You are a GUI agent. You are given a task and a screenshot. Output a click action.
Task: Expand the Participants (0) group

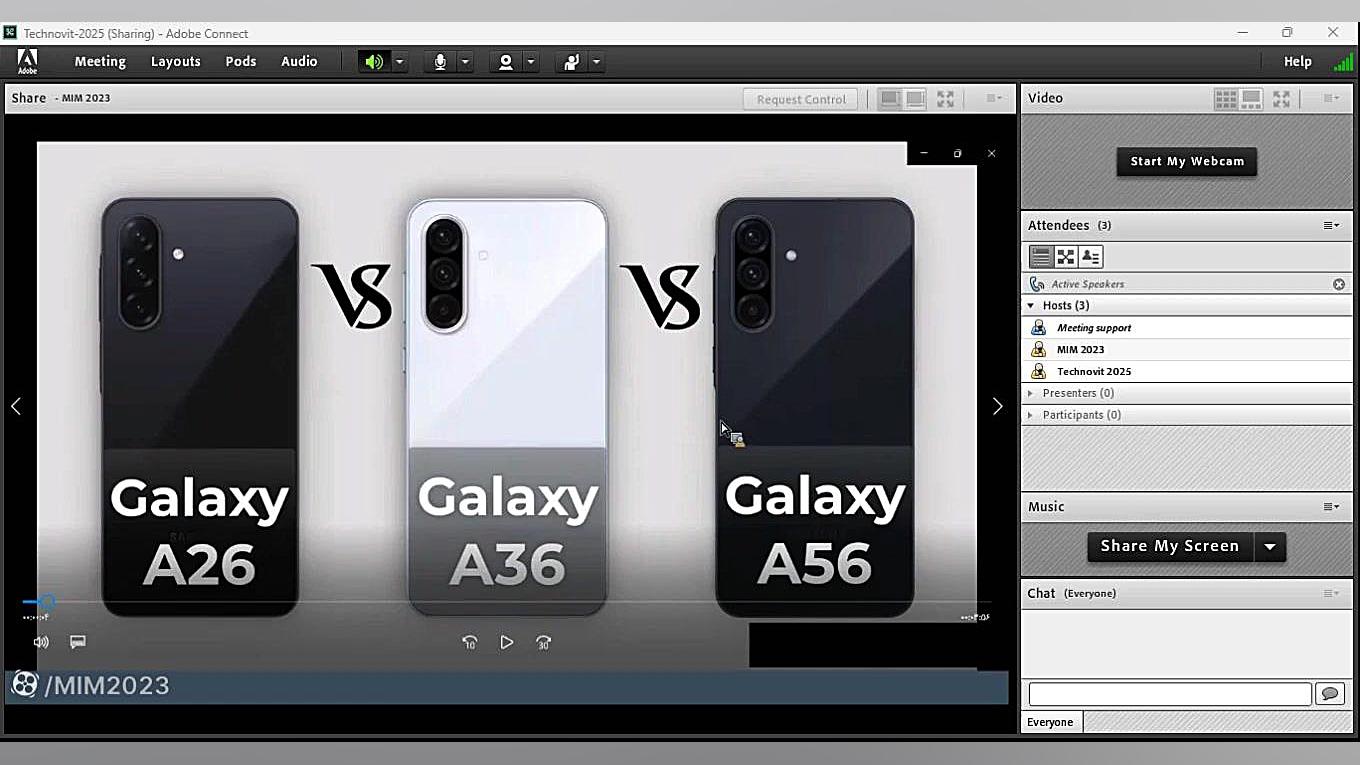tap(1031, 415)
